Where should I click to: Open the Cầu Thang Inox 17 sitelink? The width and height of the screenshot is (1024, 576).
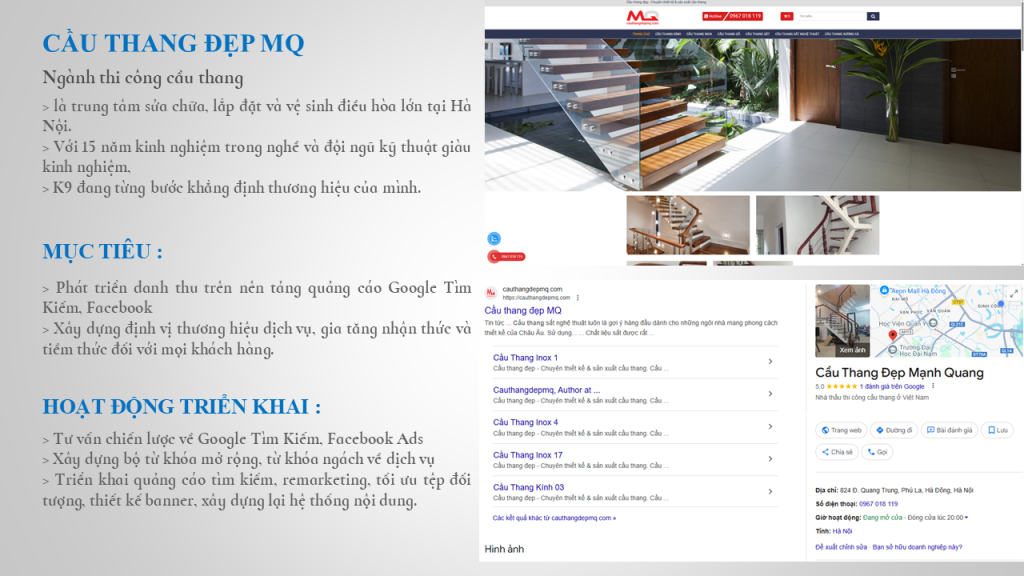point(528,455)
